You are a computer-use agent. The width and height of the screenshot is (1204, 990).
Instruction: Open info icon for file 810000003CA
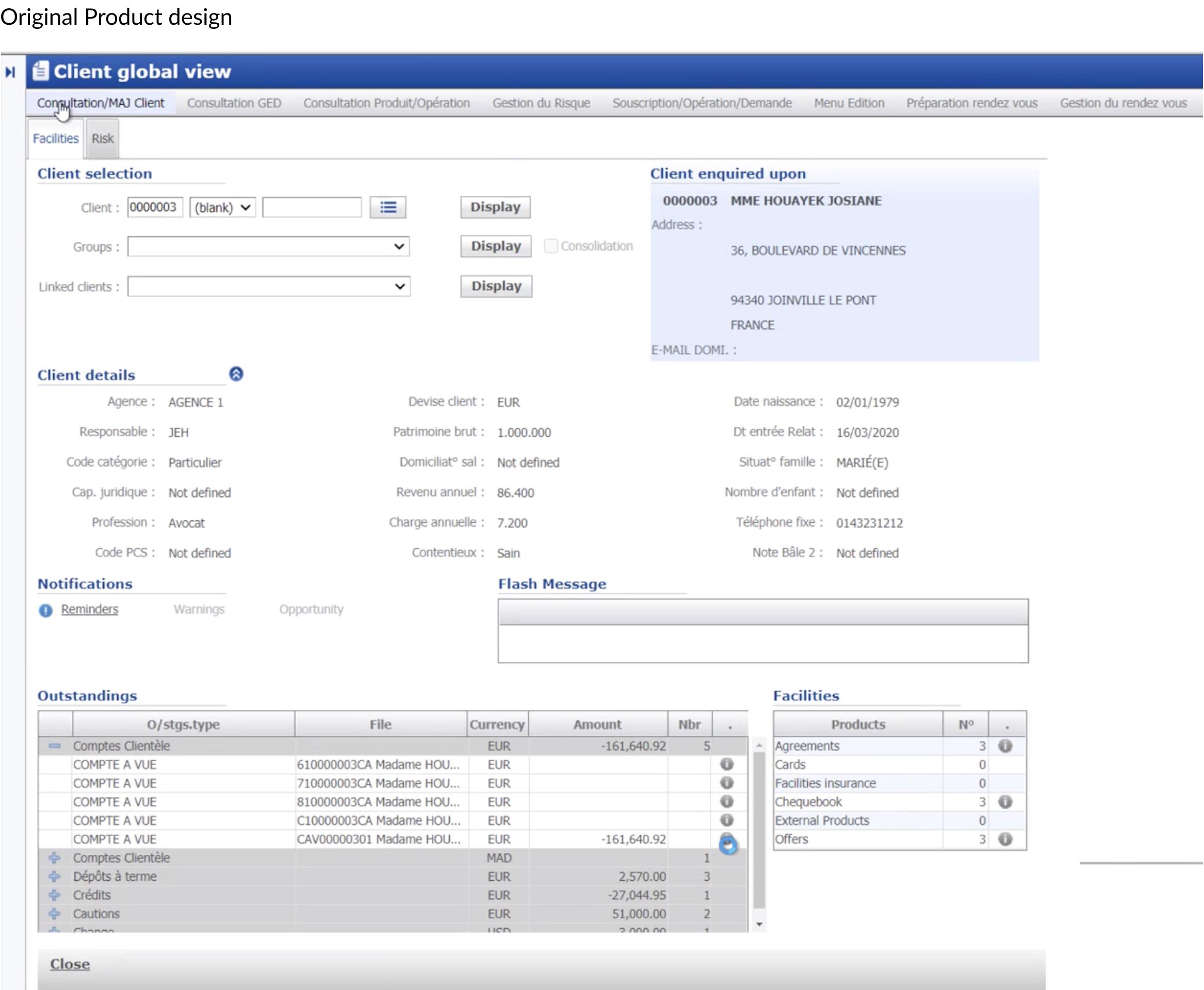point(726,801)
